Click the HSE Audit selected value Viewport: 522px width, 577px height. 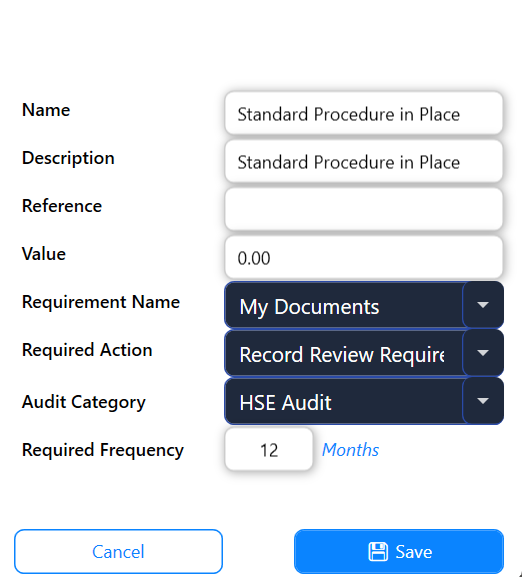click(x=285, y=402)
